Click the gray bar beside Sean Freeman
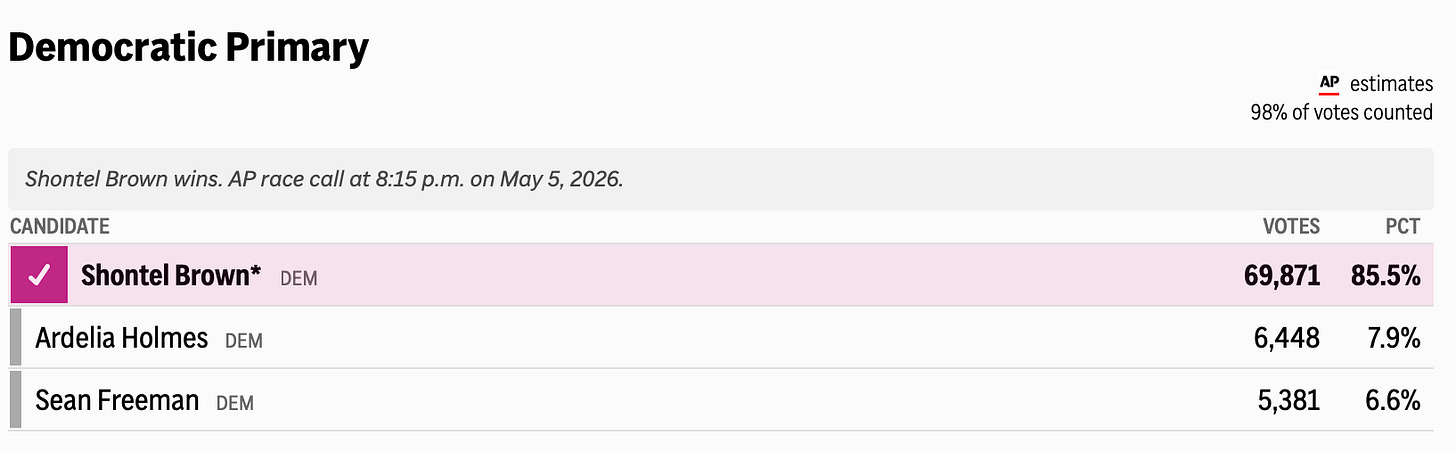 (15, 400)
